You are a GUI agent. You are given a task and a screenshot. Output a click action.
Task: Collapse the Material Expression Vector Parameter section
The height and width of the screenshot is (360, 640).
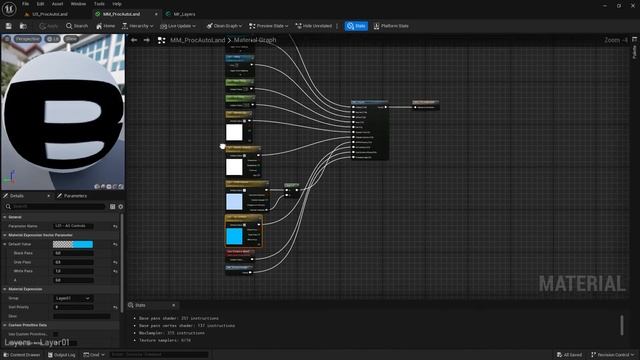pos(5,235)
